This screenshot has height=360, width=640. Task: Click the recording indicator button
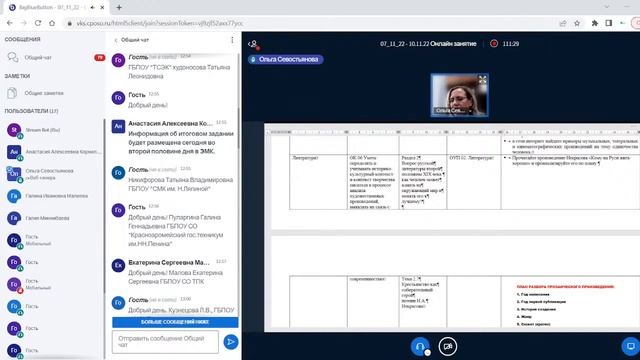(x=494, y=43)
